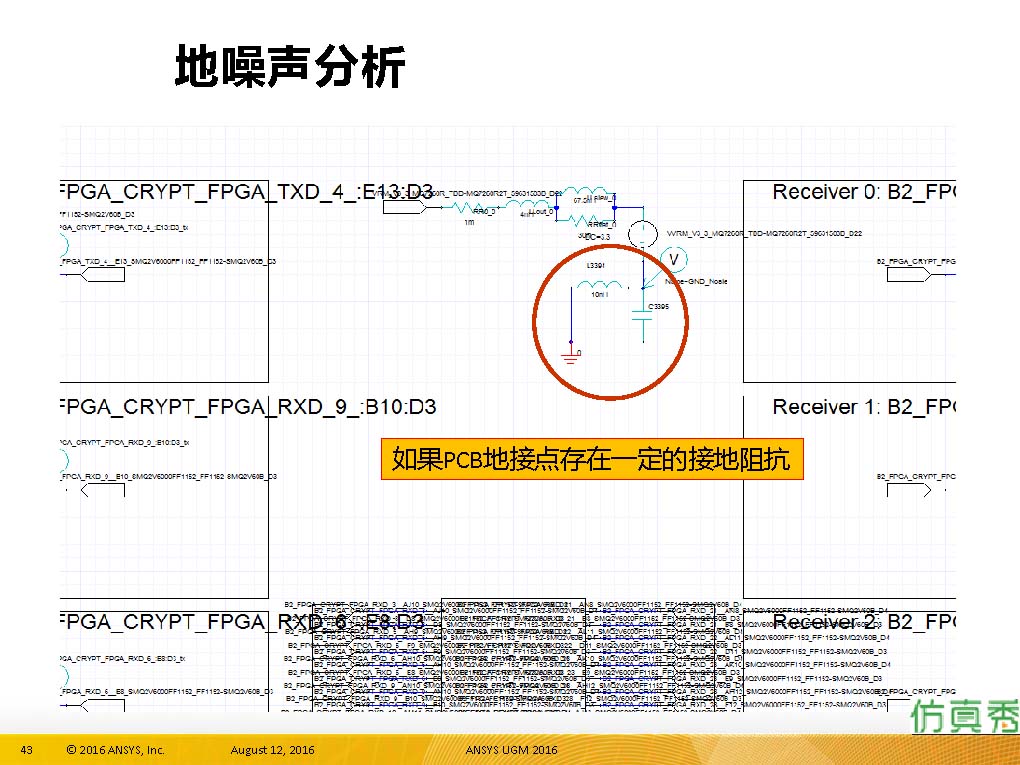
Task: Select the RRflat_0 resistor symbol
Action: point(585,219)
